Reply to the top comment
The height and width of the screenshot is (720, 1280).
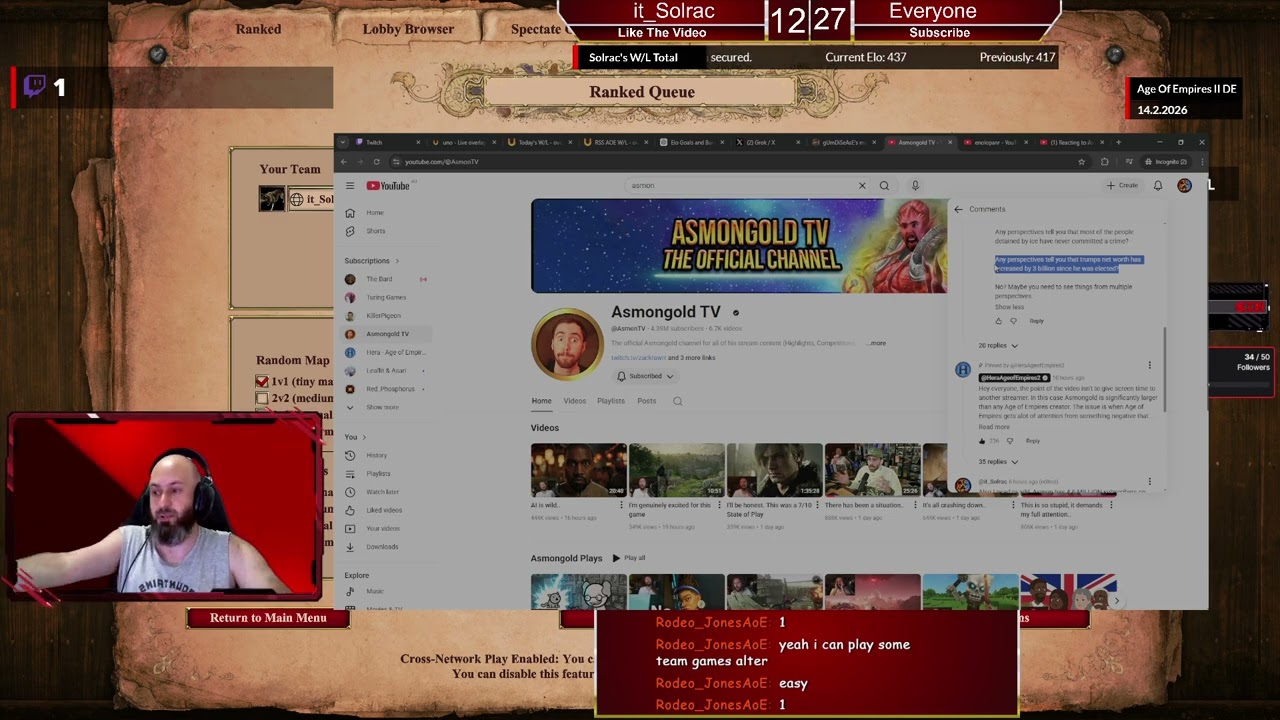tap(1036, 321)
